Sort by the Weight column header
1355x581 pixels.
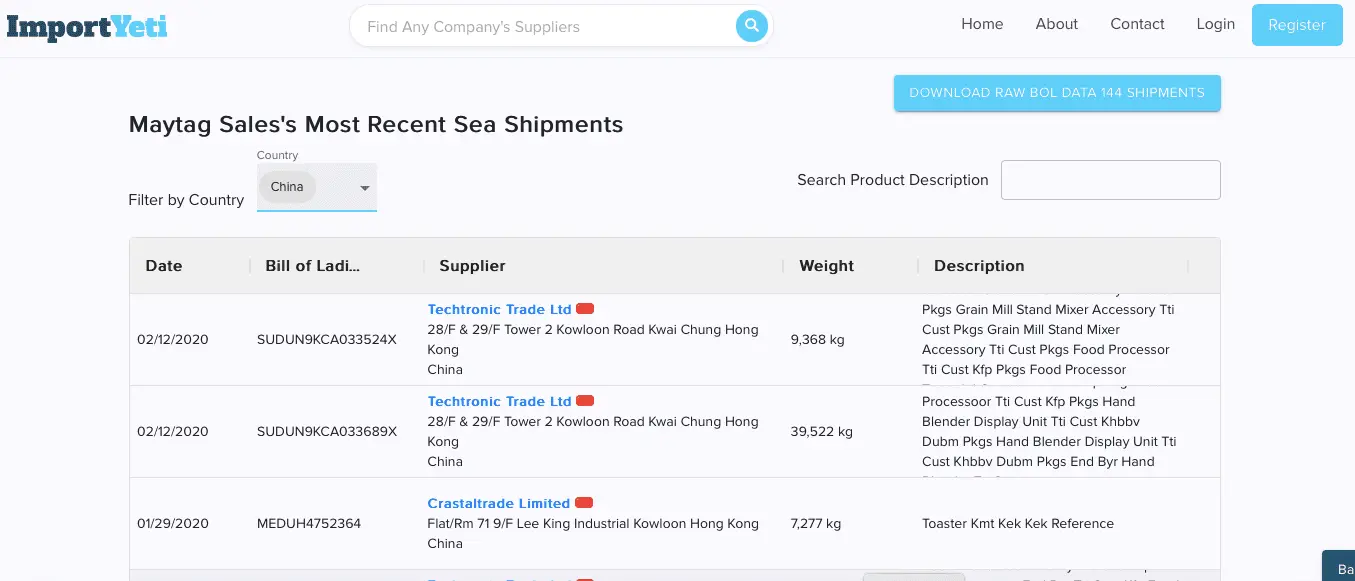826,266
